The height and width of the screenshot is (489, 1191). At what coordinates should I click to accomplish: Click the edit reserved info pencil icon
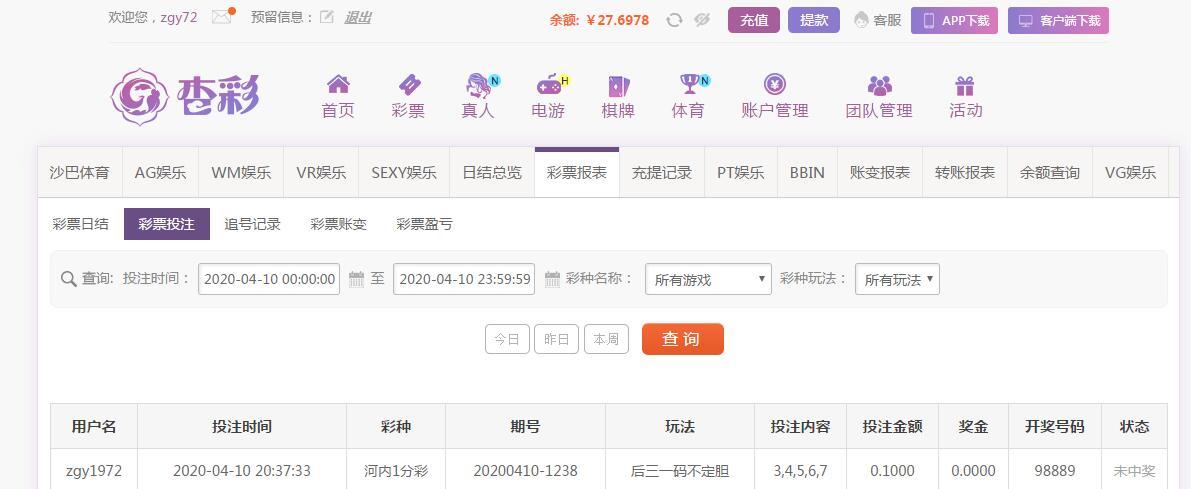click(327, 17)
